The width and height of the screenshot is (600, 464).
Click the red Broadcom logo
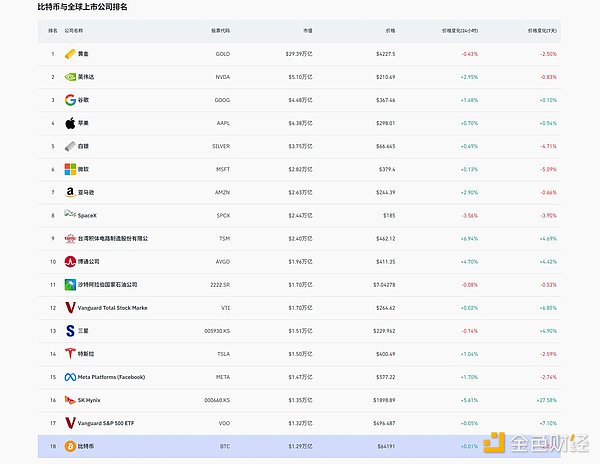pos(70,262)
